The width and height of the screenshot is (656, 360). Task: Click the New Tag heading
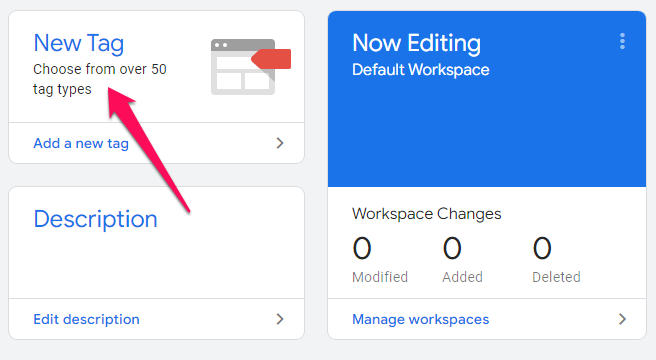click(79, 43)
